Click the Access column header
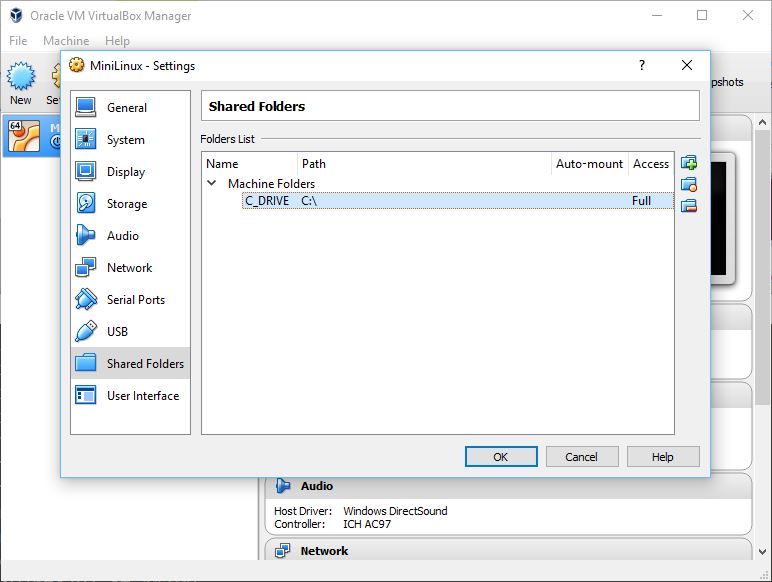 pyautogui.click(x=651, y=164)
